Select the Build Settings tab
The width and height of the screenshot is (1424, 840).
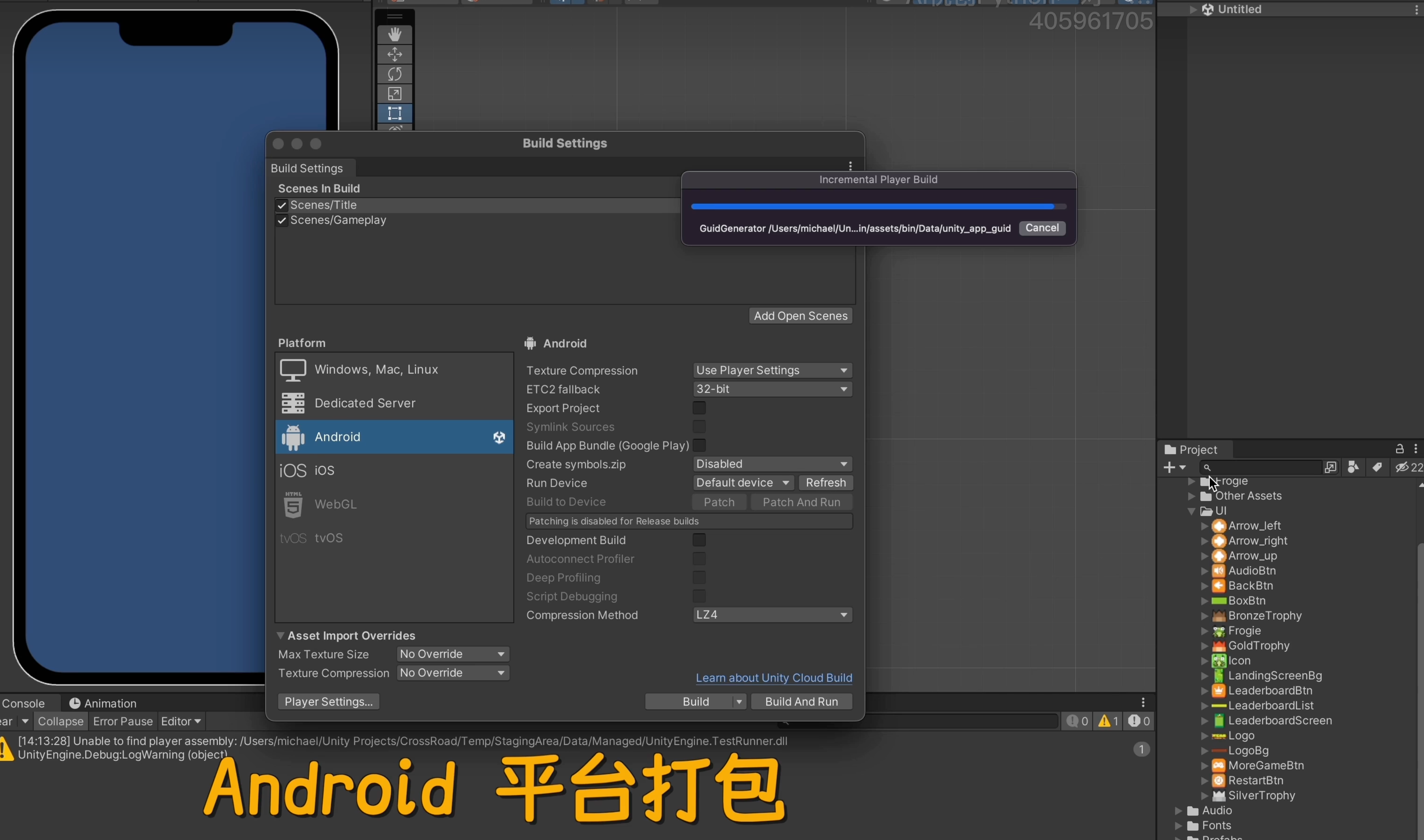(307, 168)
